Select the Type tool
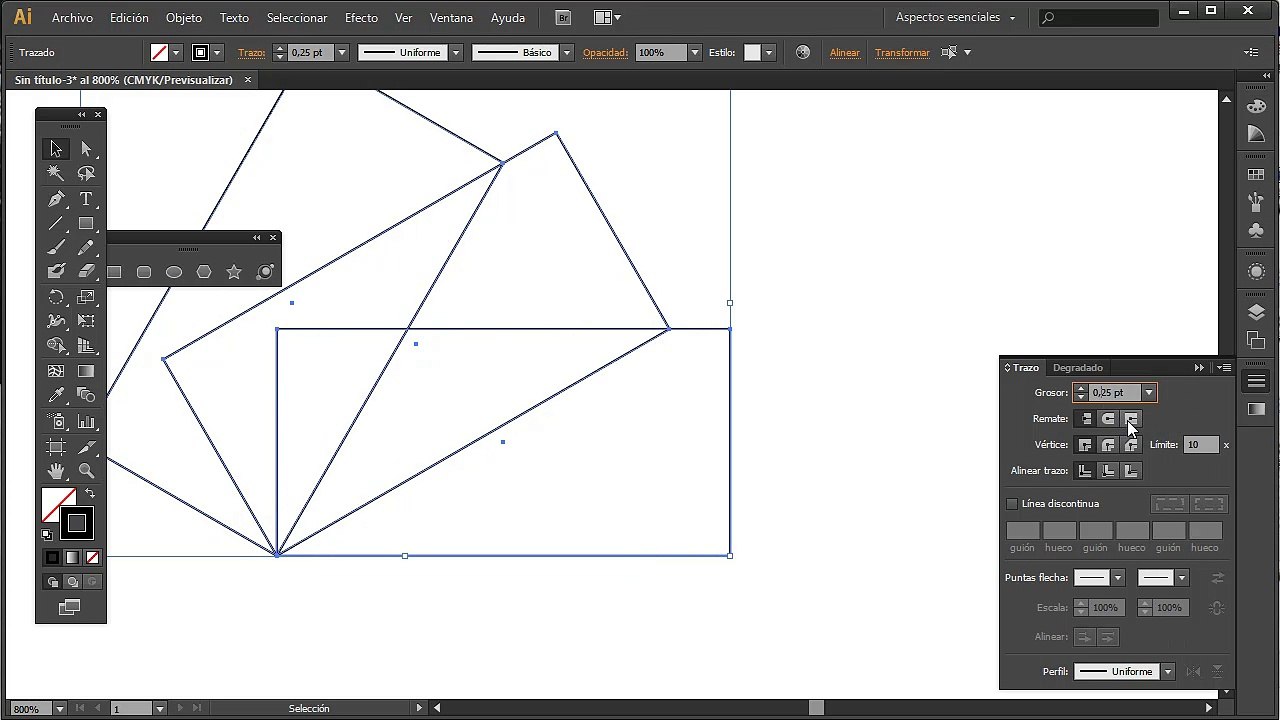Screen dimensions: 1280x720 coord(86,199)
